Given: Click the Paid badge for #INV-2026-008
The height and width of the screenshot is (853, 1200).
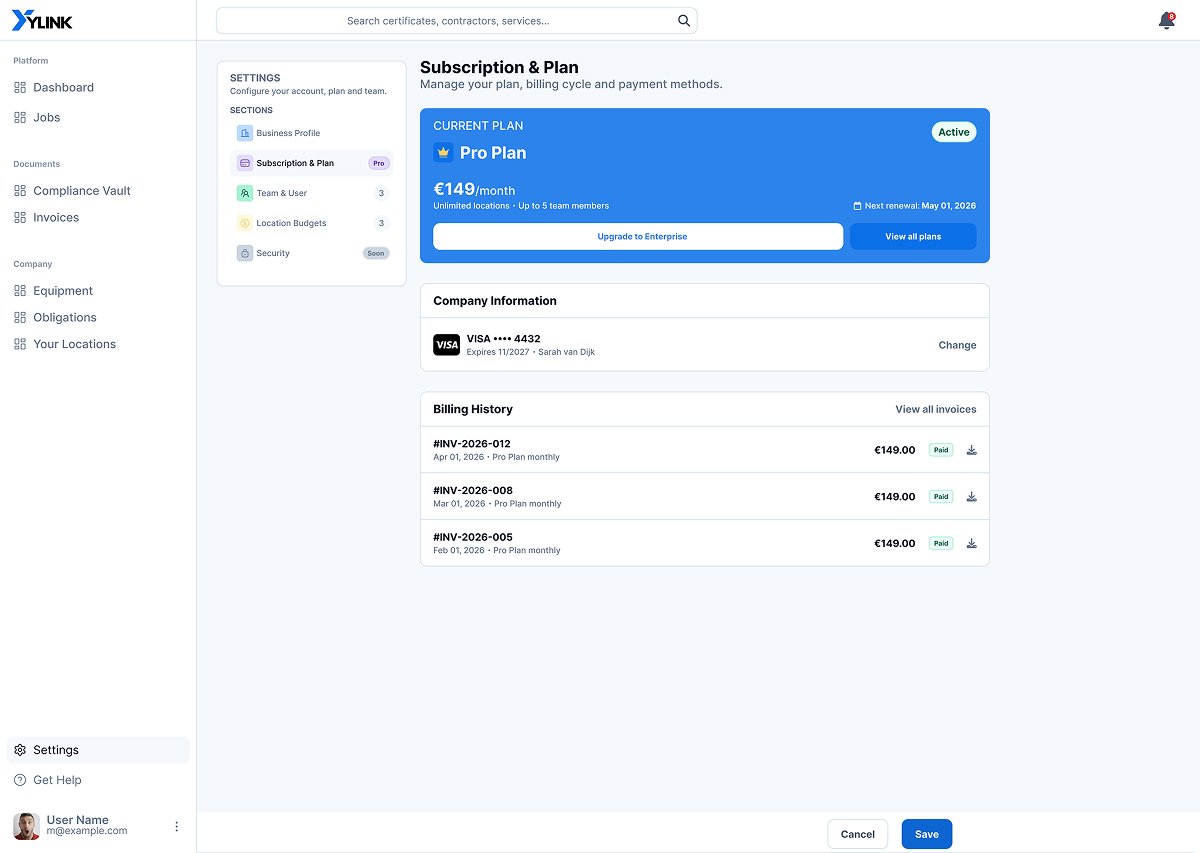Looking at the screenshot, I should point(941,497).
